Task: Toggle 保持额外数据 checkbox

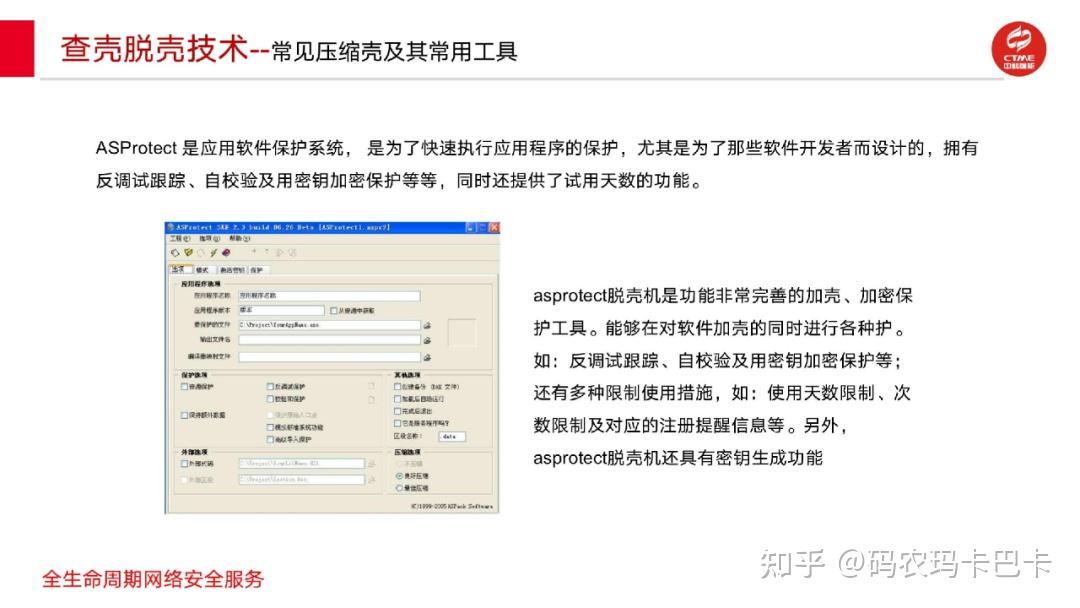Action: [x=185, y=415]
